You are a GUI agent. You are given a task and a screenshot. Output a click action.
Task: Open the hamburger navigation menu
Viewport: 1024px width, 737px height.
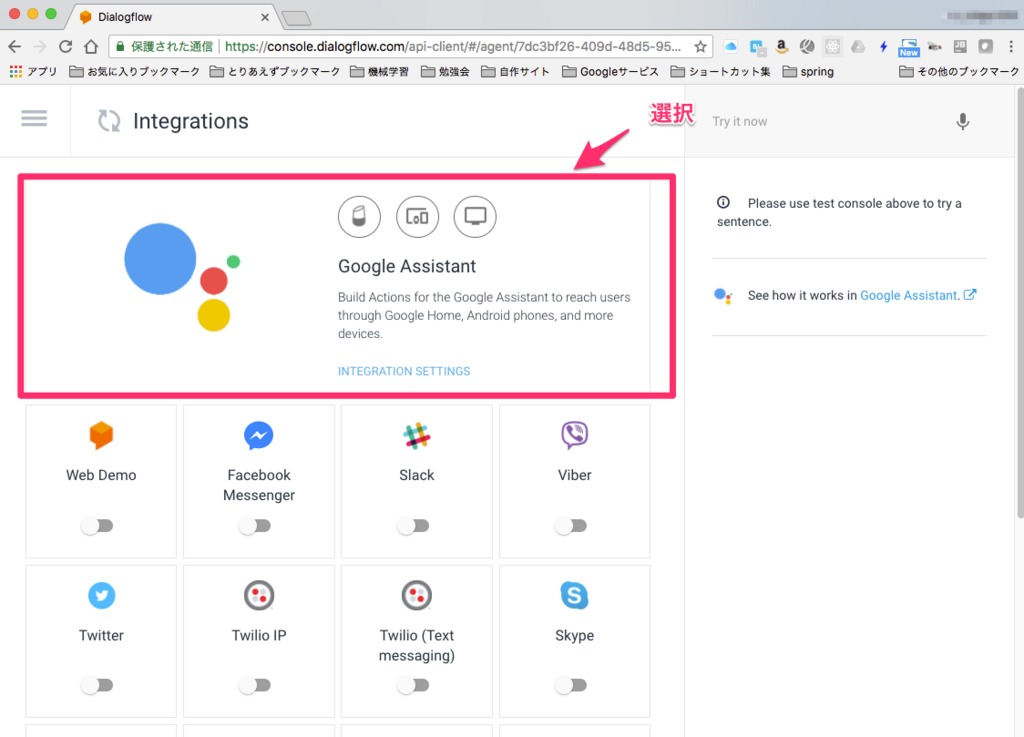tap(34, 119)
